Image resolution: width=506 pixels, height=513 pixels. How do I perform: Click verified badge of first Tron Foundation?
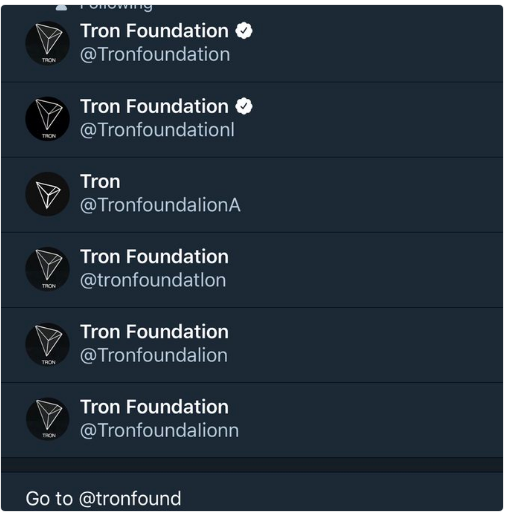[x=244, y=31]
